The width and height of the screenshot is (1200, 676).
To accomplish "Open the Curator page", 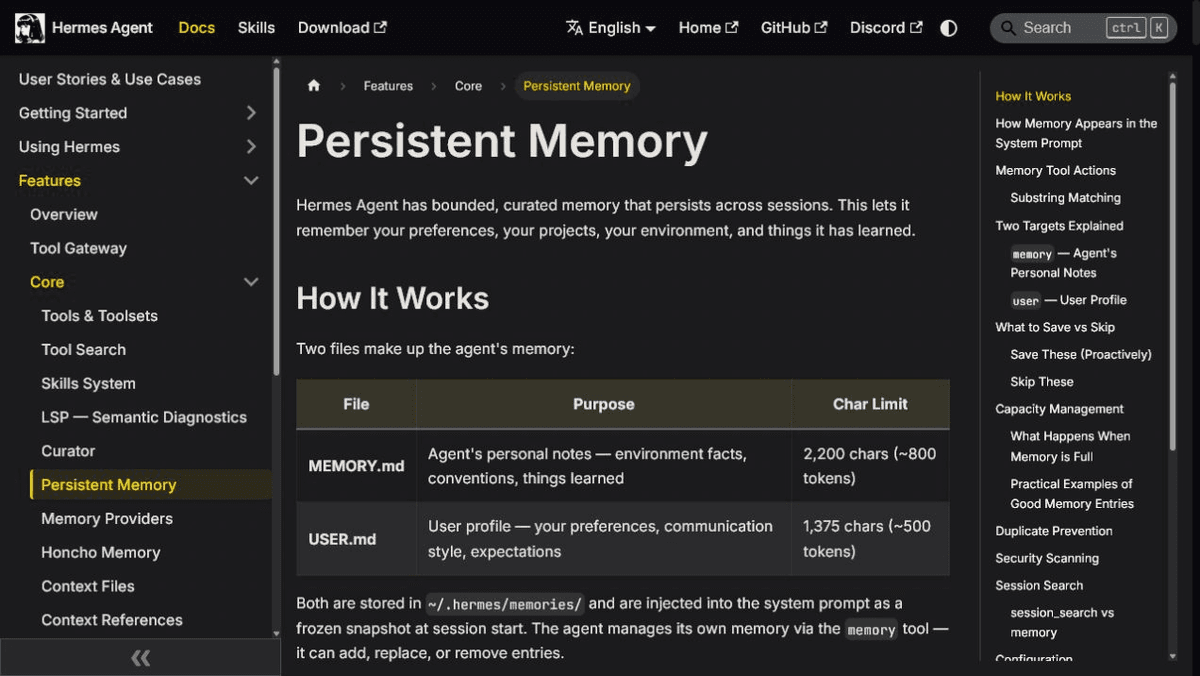I will click(x=68, y=451).
